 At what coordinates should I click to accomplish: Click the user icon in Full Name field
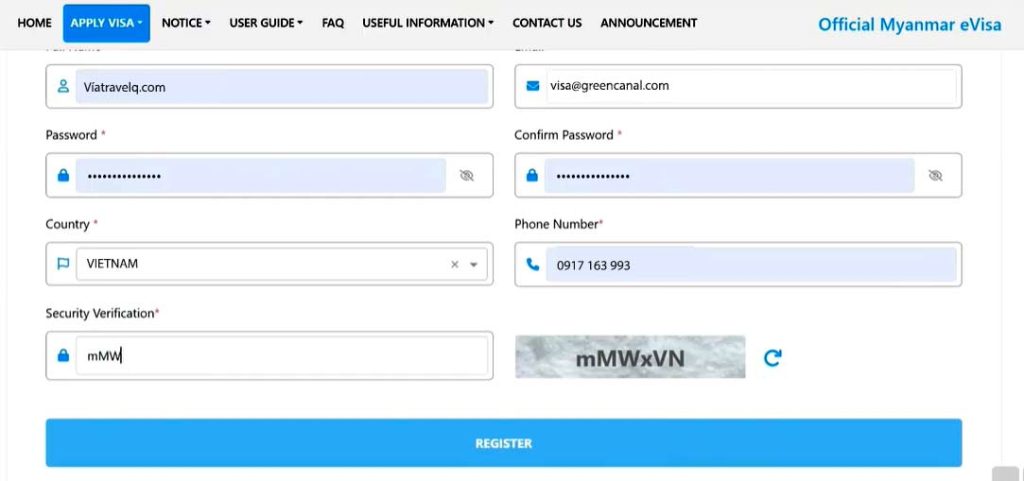tap(63, 86)
